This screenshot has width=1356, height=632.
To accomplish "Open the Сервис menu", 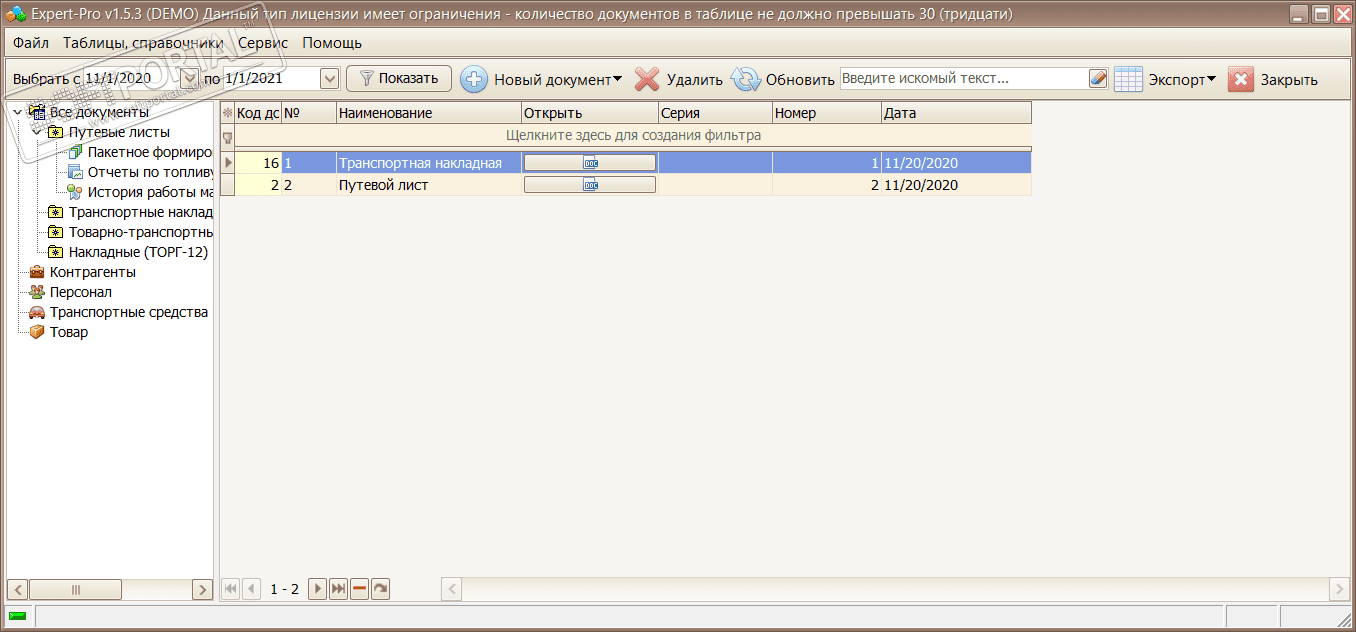I will pos(263,43).
